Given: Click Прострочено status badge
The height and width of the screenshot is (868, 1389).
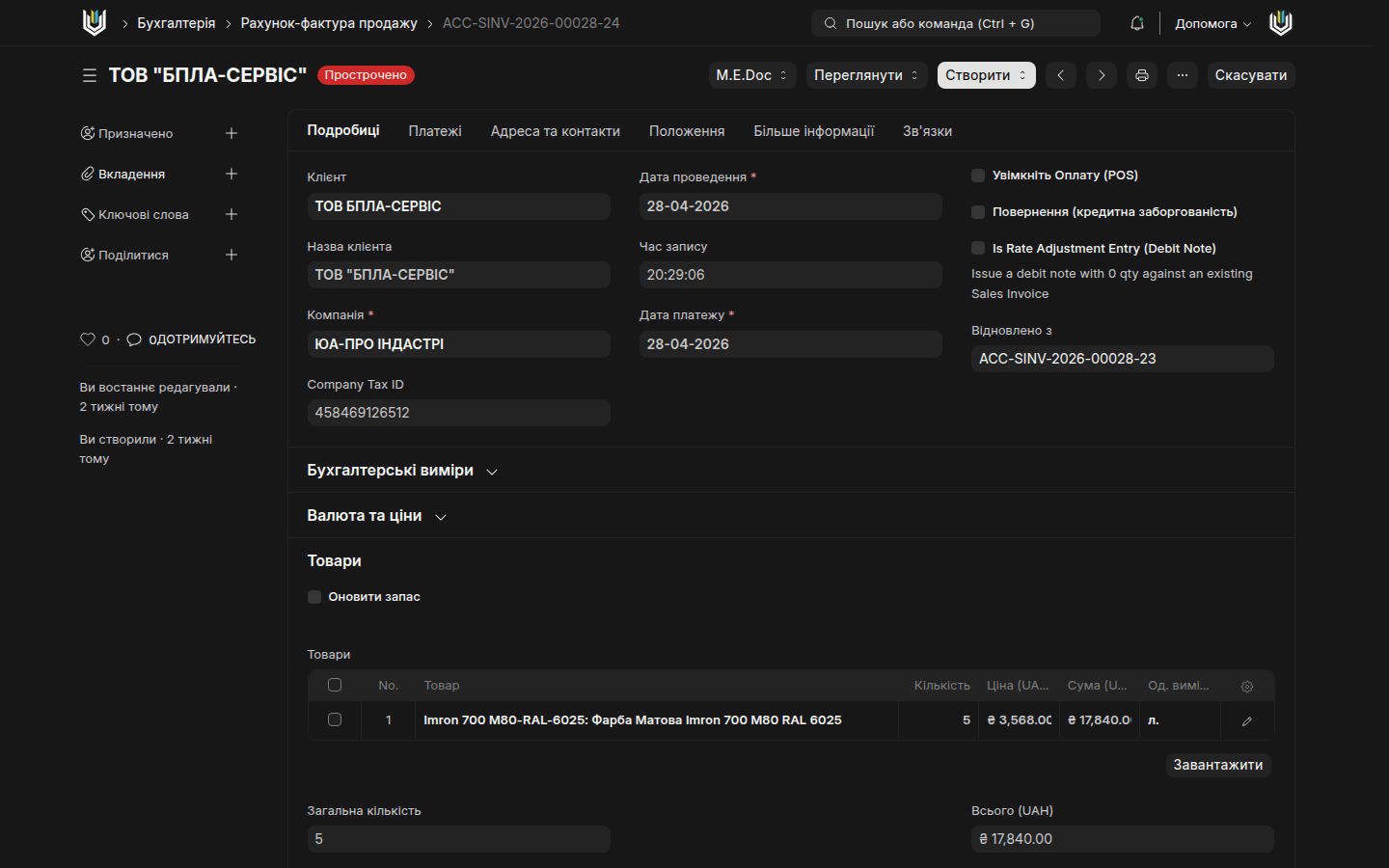Looking at the screenshot, I should [366, 75].
